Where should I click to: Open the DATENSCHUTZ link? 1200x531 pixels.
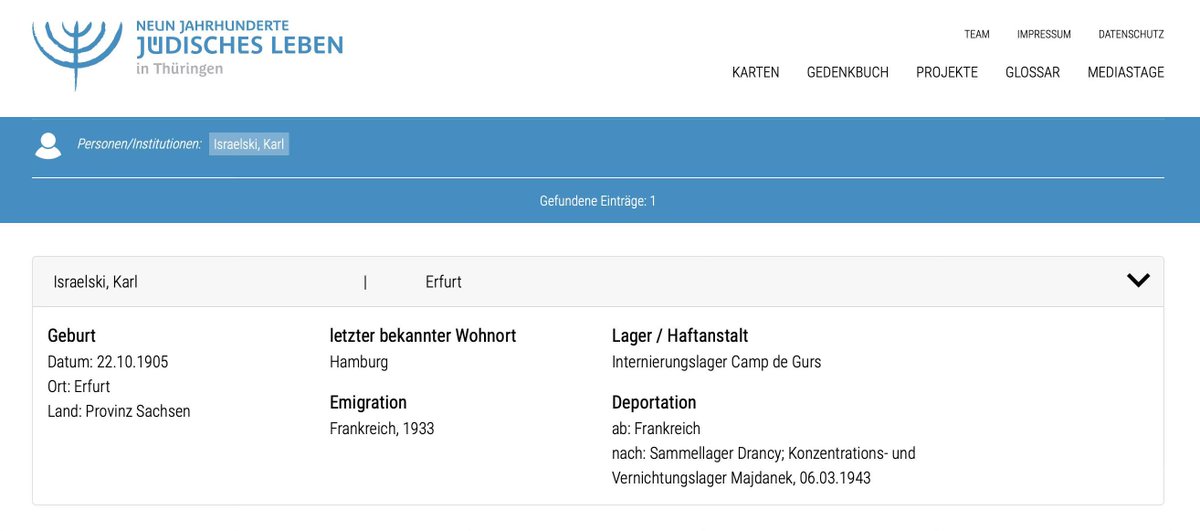pos(1131,34)
